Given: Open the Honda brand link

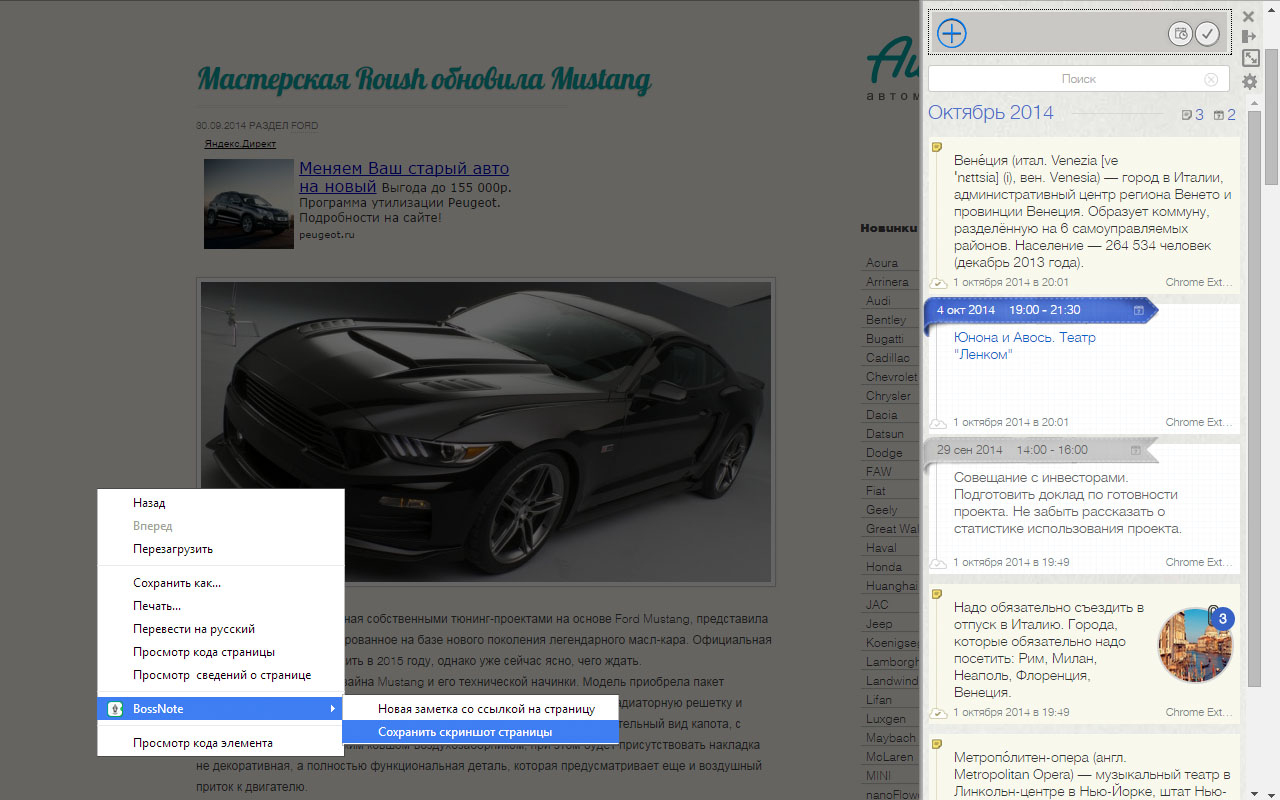Looking at the screenshot, I should [x=884, y=567].
